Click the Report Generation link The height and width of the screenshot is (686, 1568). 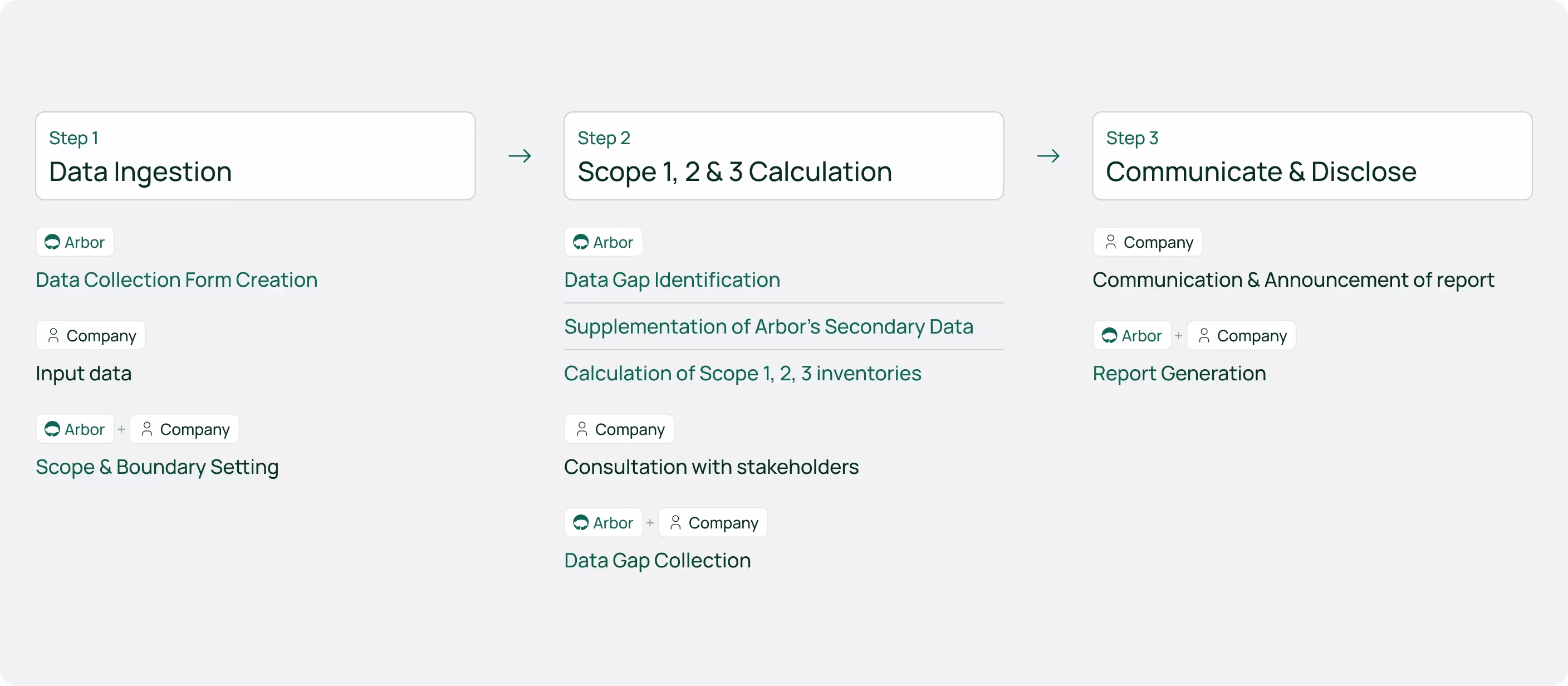click(x=1179, y=374)
